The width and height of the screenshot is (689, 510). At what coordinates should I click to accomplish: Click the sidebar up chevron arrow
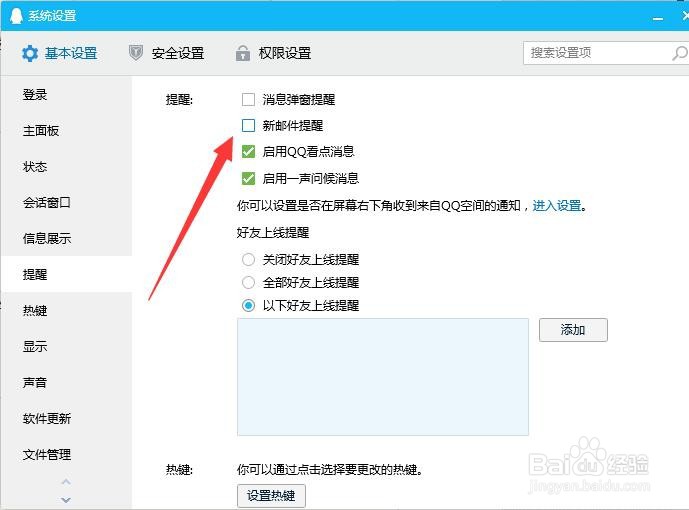click(x=66, y=482)
